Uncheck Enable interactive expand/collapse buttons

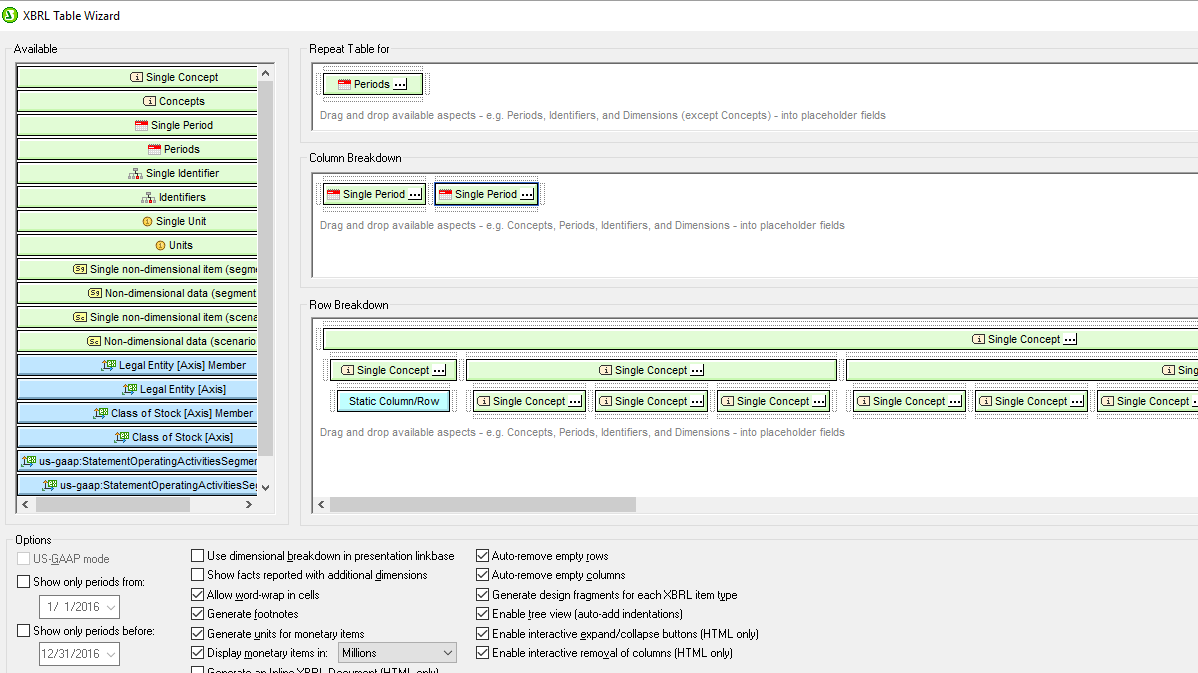coord(482,633)
